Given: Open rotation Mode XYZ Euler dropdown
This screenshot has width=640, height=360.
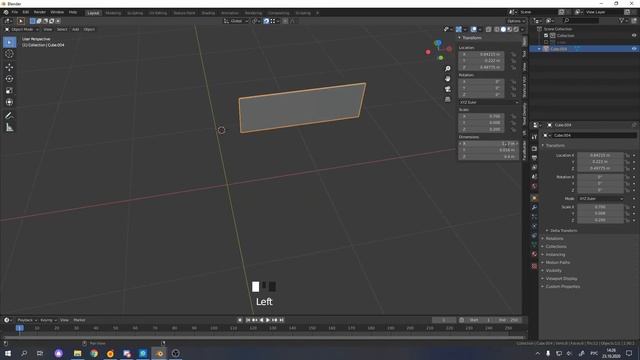Looking at the screenshot, I should (600, 199).
